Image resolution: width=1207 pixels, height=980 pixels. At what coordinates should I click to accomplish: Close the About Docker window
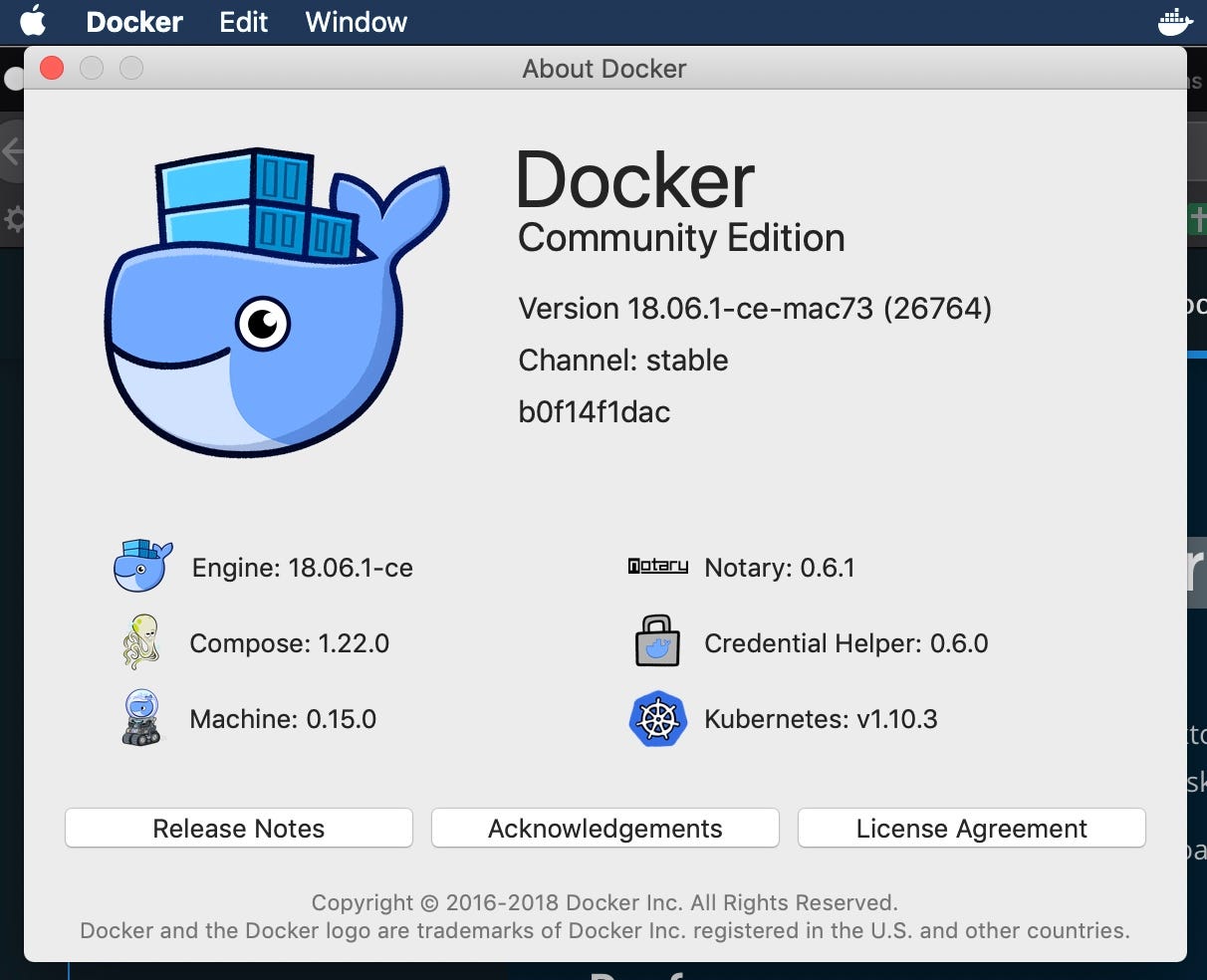pyautogui.click(x=52, y=68)
